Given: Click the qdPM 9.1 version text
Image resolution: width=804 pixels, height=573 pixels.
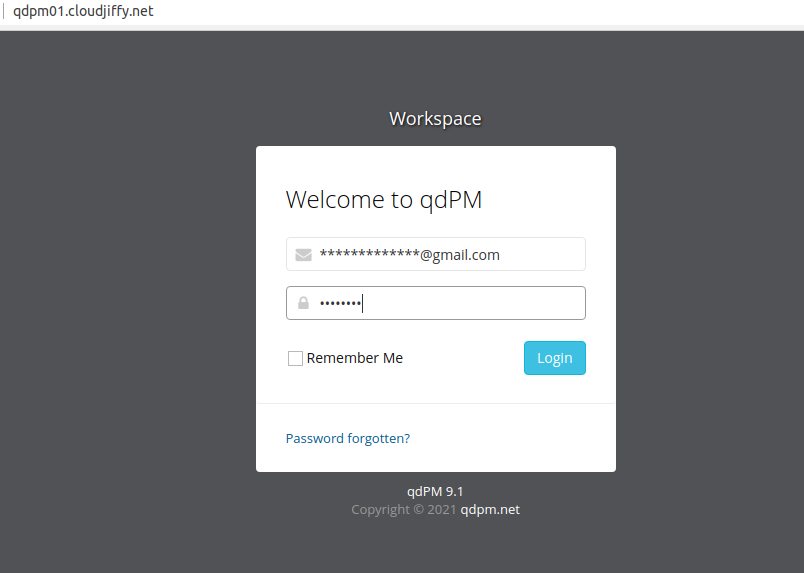Looking at the screenshot, I should click(435, 491).
